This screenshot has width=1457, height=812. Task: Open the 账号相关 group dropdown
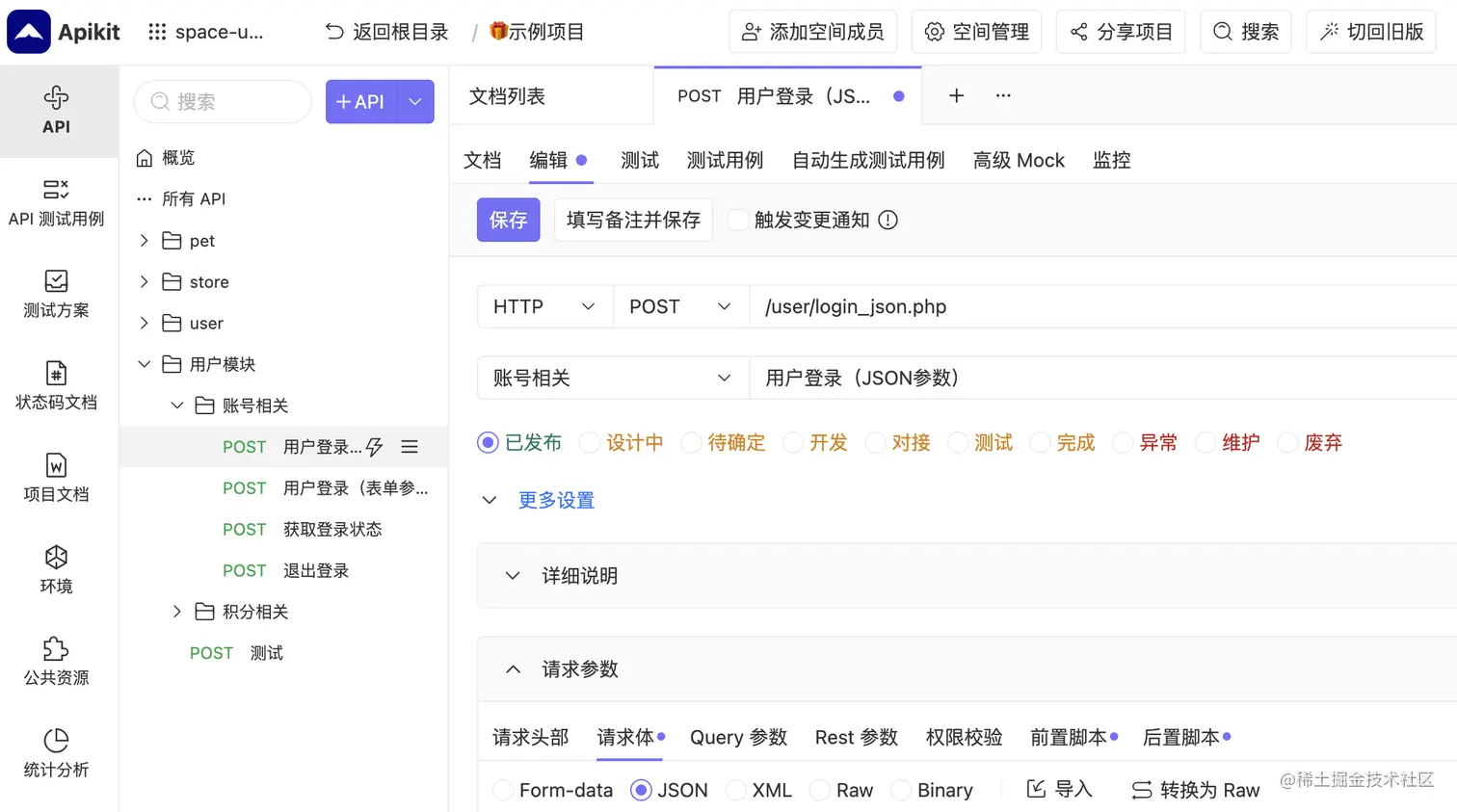pos(613,378)
